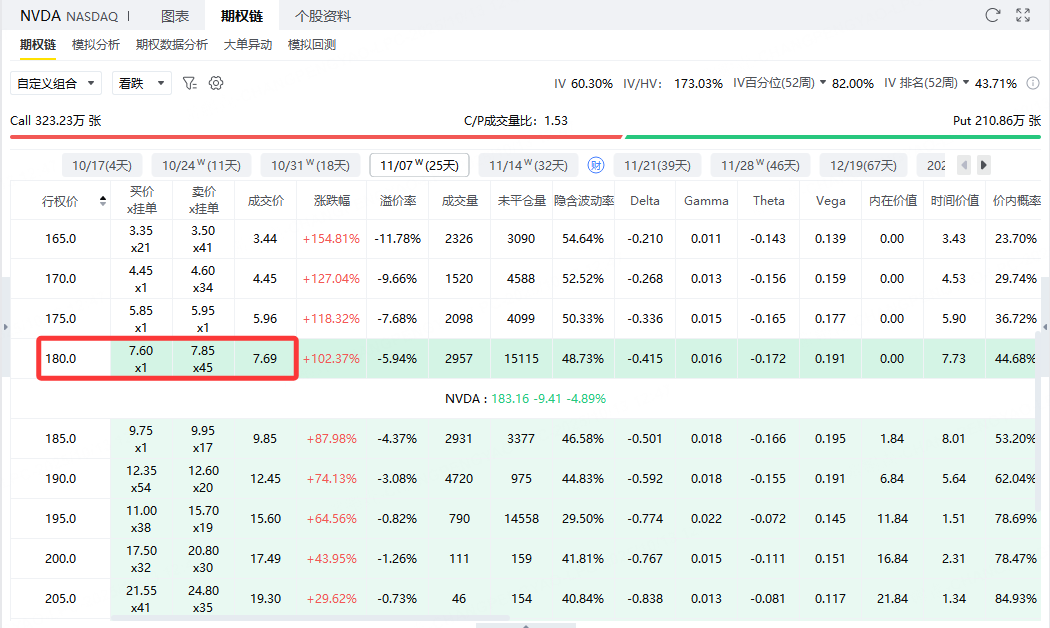This screenshot has height=628, width=1050.
Task: Click the 成交量 column header
Action: click(459, 201)
